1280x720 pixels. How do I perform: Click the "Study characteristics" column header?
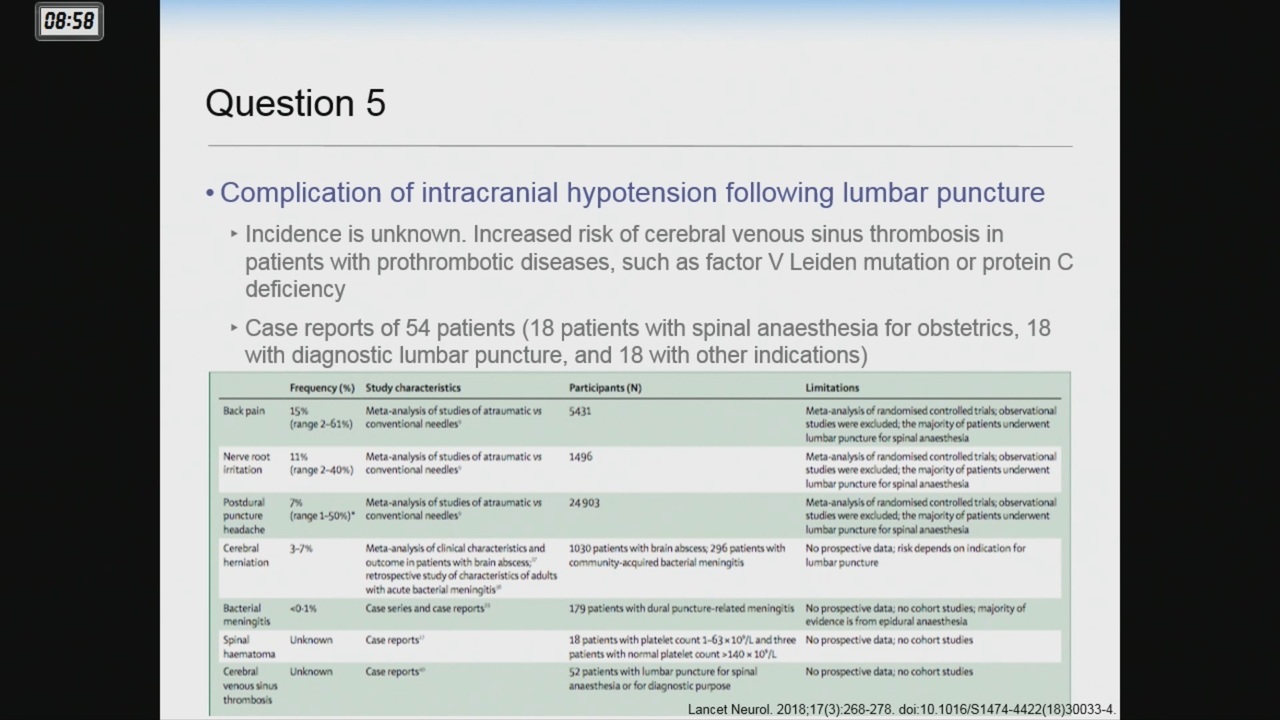pos(413,387)
